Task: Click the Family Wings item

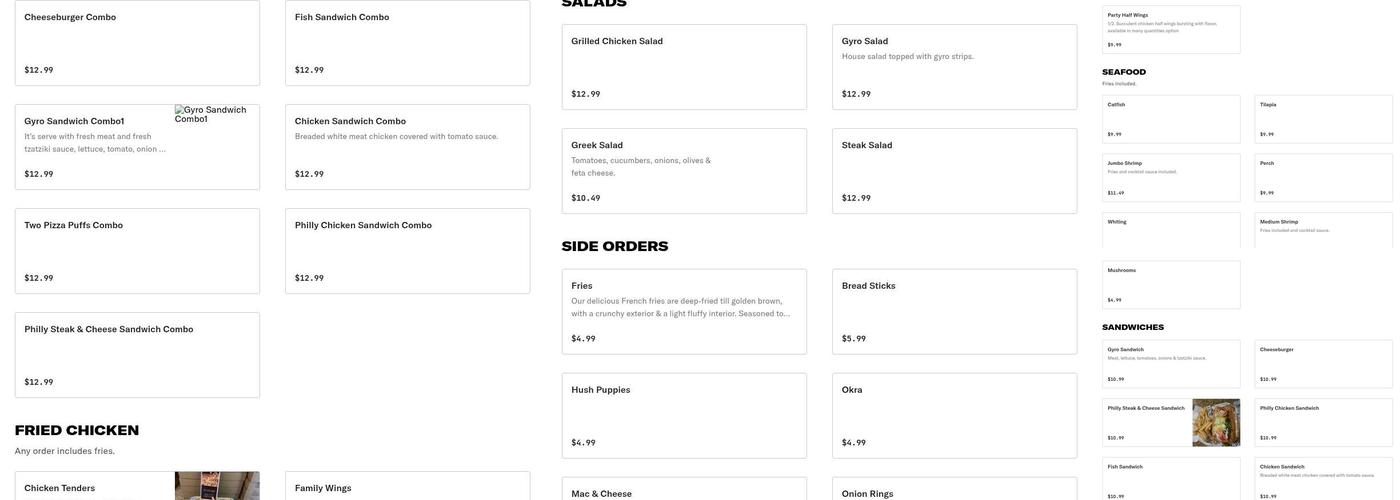Action: click(x=407, y=487)
